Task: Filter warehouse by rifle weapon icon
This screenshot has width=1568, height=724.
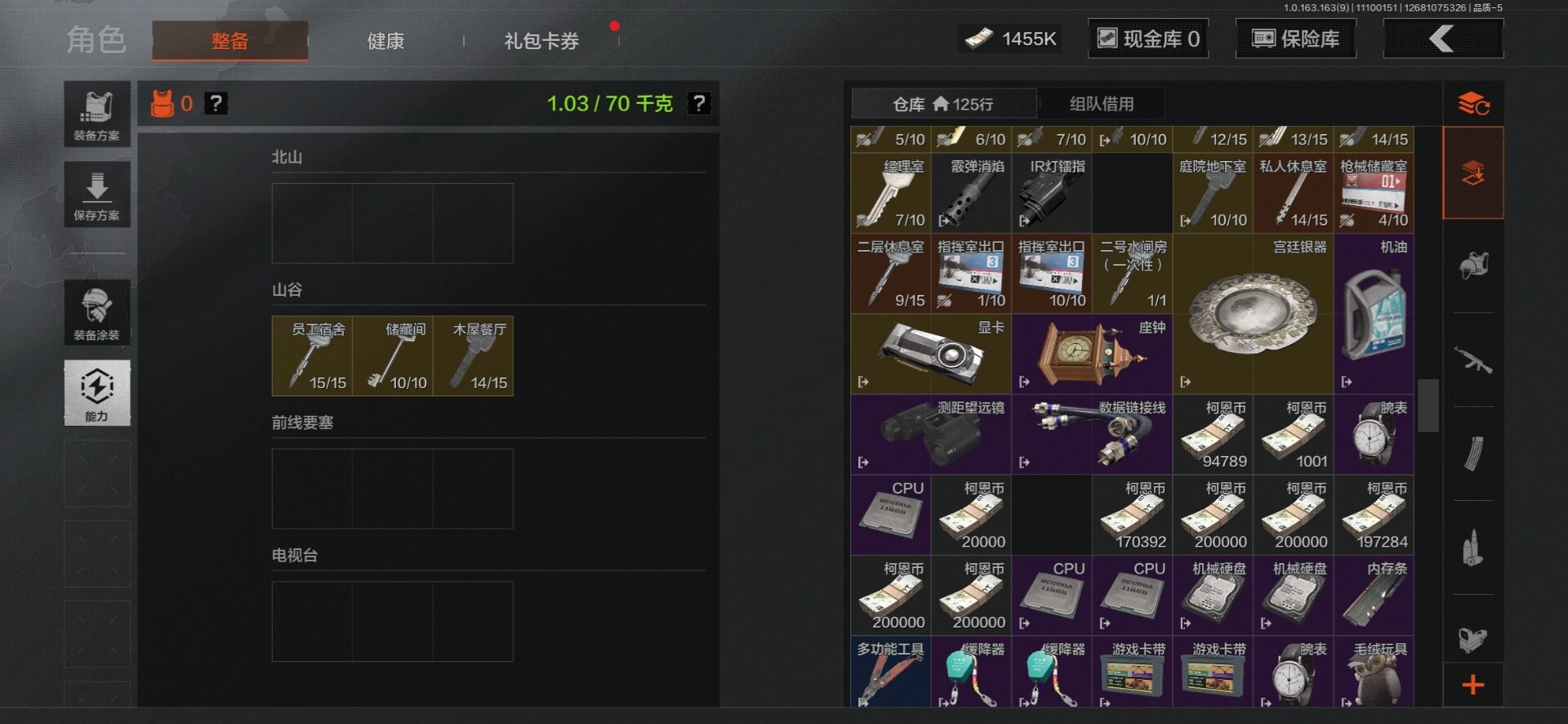Action: pyautogui.click(x=1472, y=360)
